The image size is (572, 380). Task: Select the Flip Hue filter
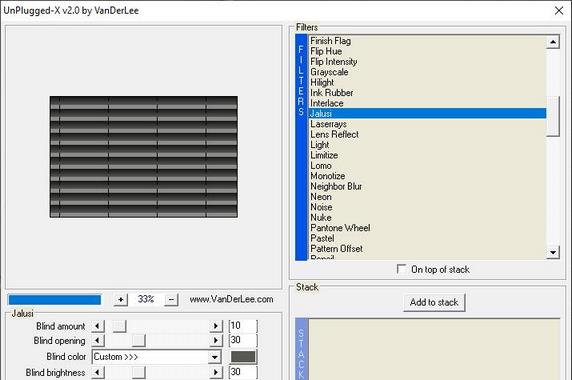point(427,51)
